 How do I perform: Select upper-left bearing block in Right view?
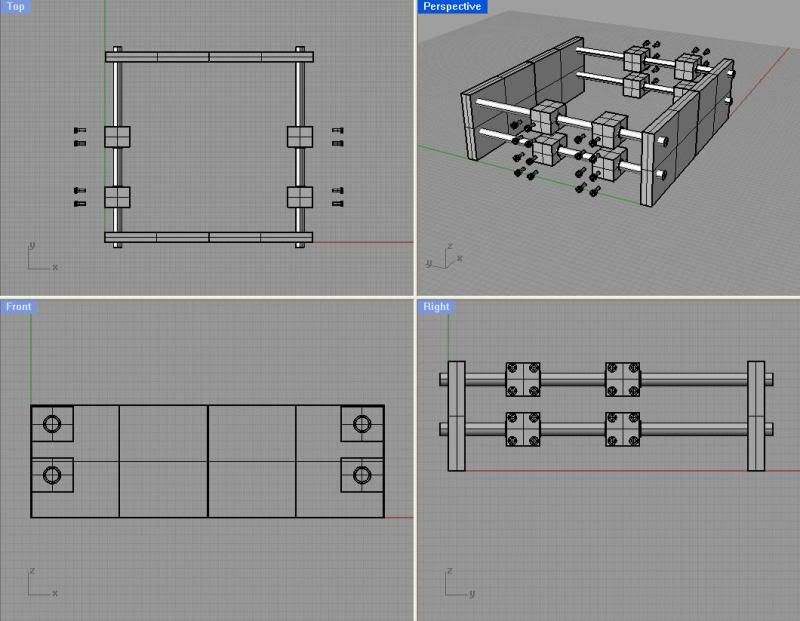coord(523,379)
